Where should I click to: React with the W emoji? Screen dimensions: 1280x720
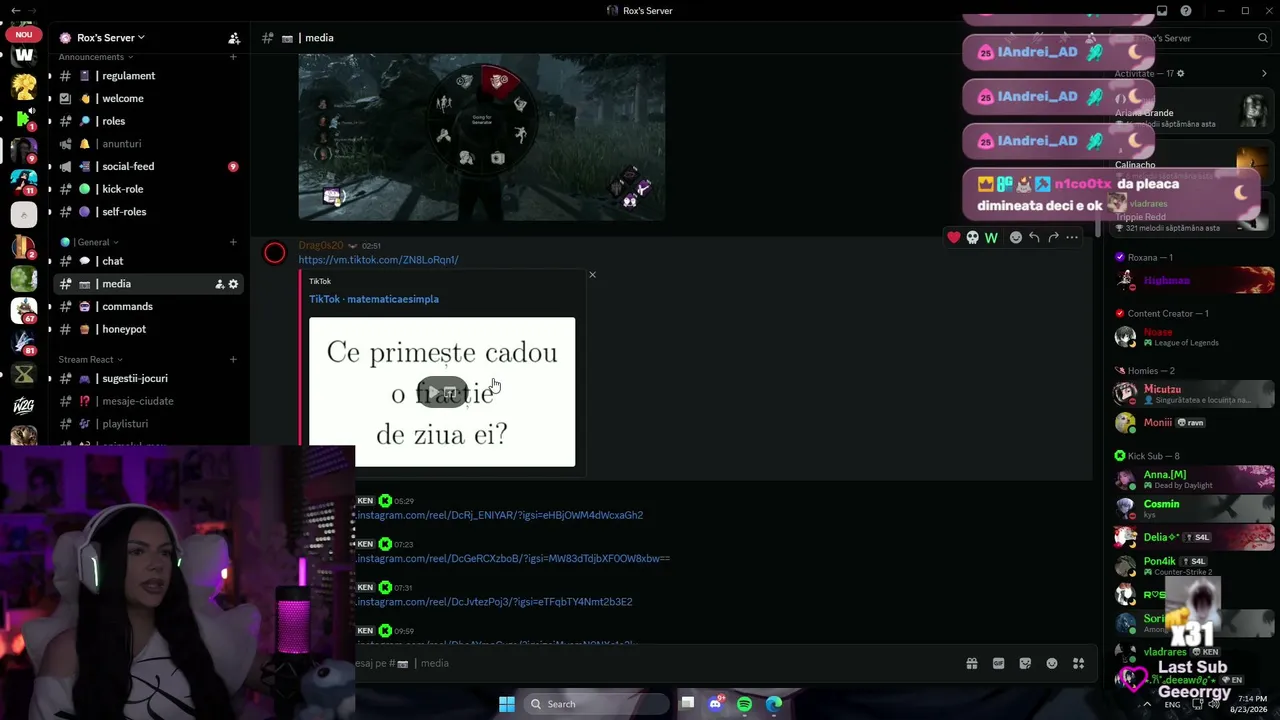[991, 238]
